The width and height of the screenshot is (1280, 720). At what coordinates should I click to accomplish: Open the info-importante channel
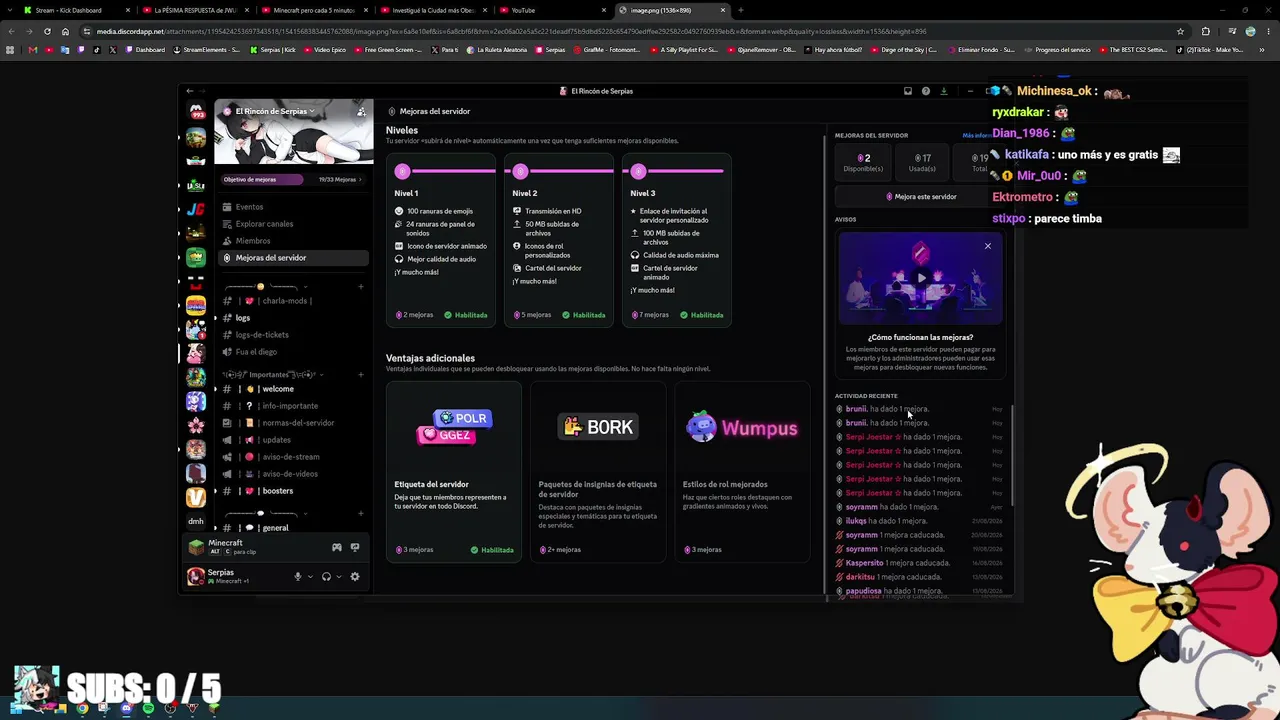(x=293, y=406)
